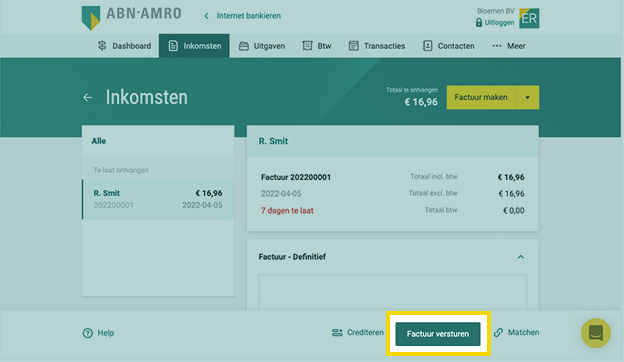The image size is (624, 362).
Task: Open the Btw tab
Action: [316, 46]
